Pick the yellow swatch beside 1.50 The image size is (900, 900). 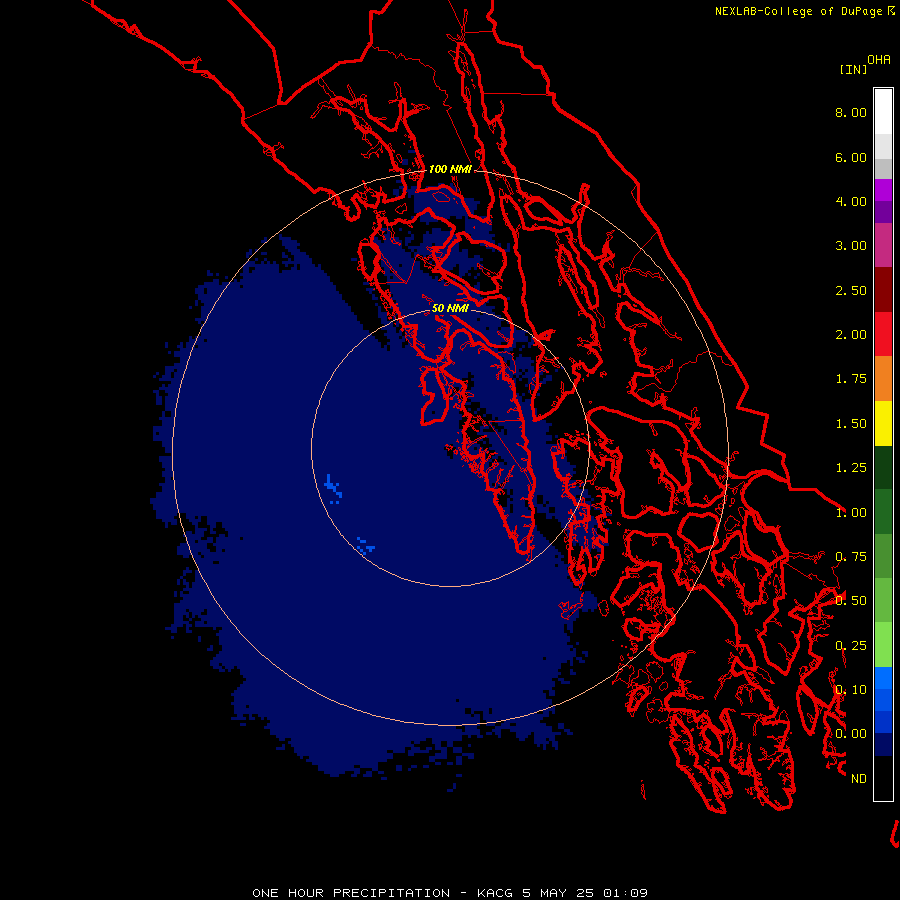coord(883,423)
